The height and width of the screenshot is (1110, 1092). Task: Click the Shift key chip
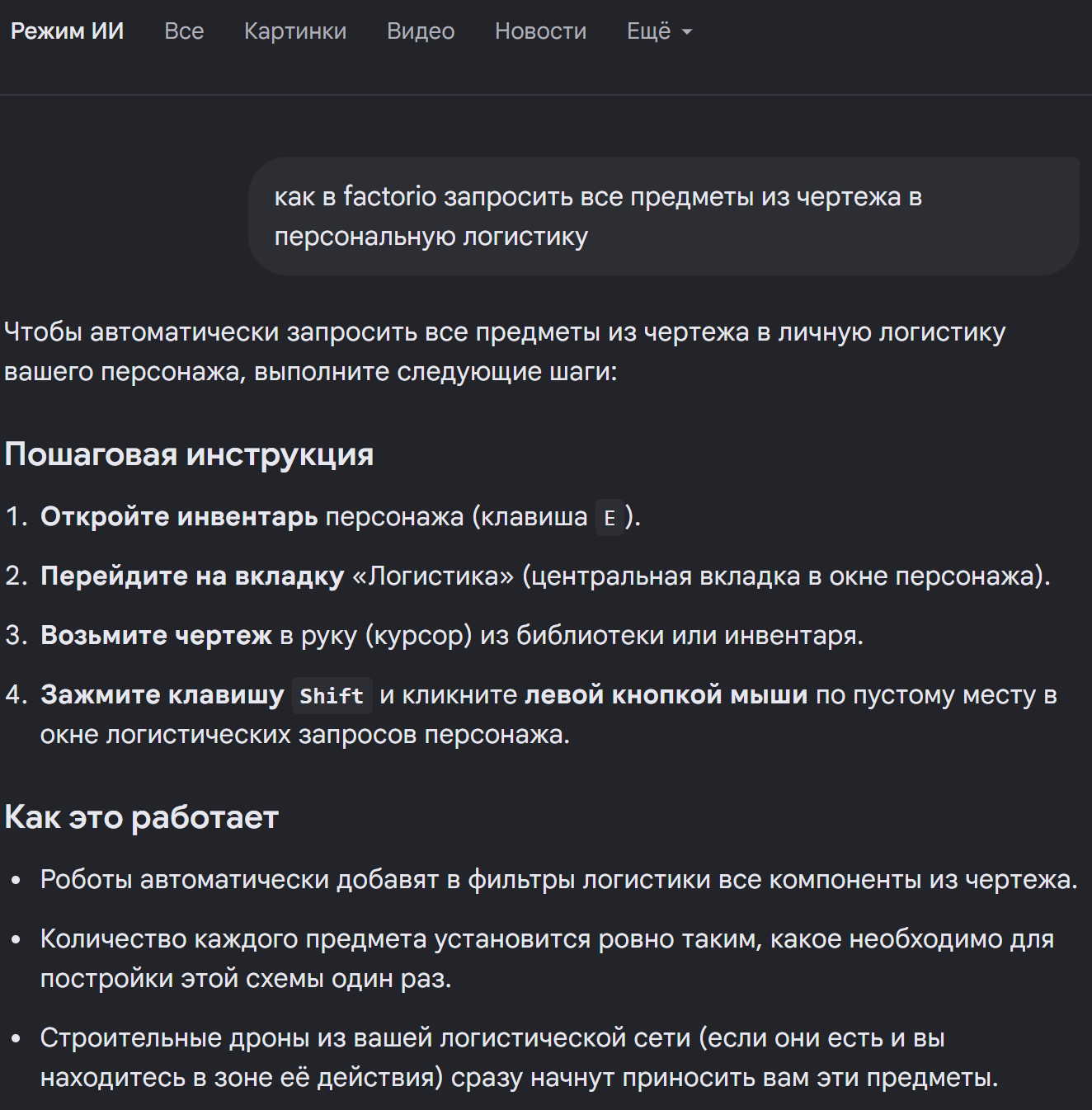(x=332, y=695)
